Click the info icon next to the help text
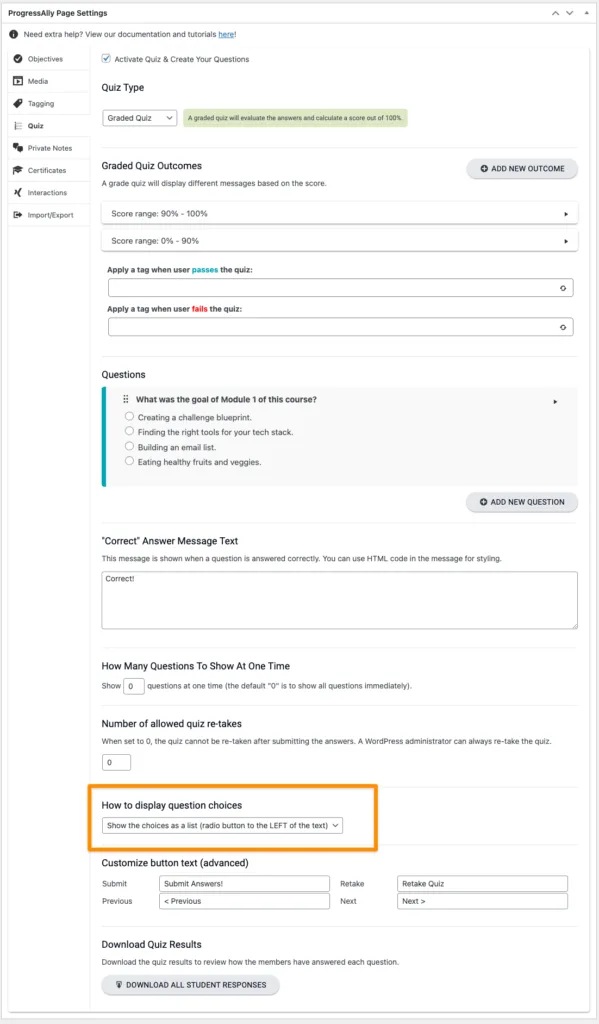The image size is (599, 1024). (x=15, y=35)
